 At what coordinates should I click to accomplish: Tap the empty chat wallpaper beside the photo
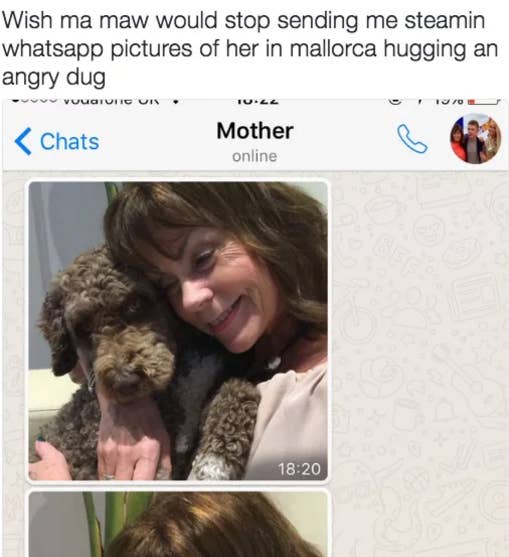point(419,330)
